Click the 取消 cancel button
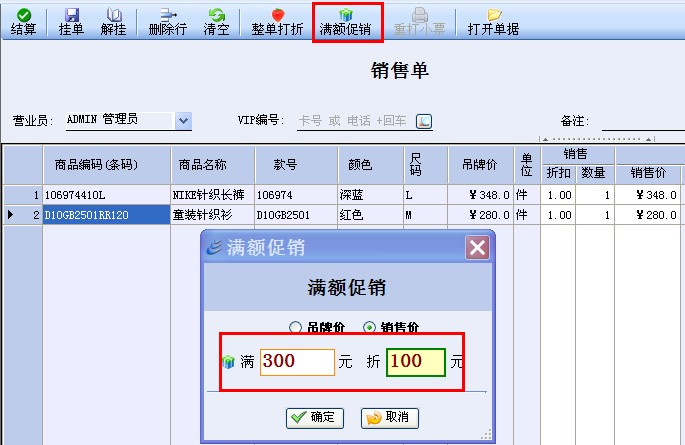This screenshot has height=445, width=685. [390, 418]
